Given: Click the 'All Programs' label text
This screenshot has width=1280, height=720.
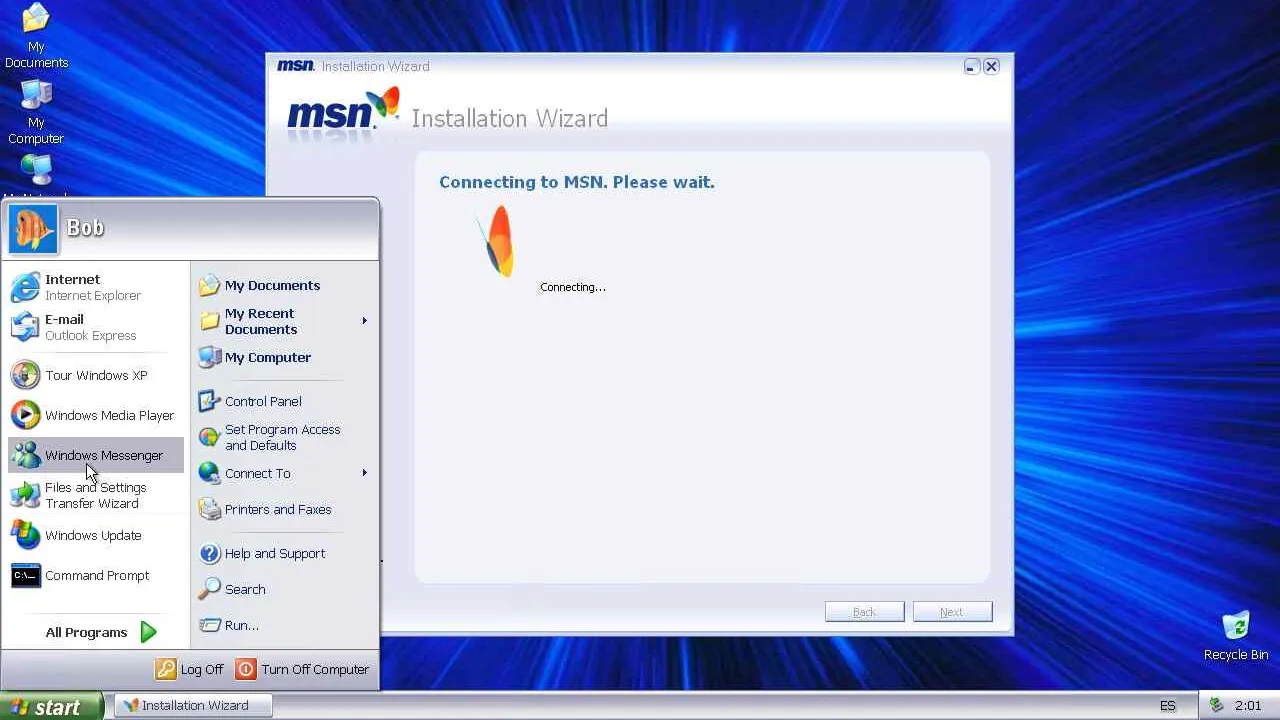Looking at the screenshot, I should click(x=86, y=632).
